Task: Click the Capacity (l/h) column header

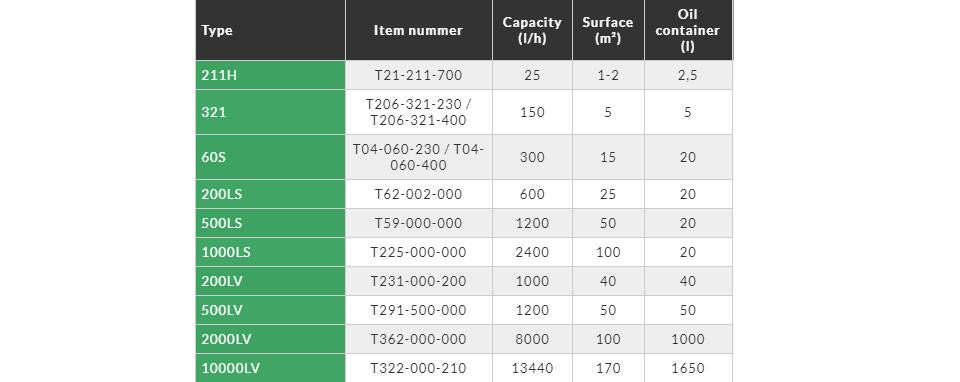Action: [x=532, y=30]
